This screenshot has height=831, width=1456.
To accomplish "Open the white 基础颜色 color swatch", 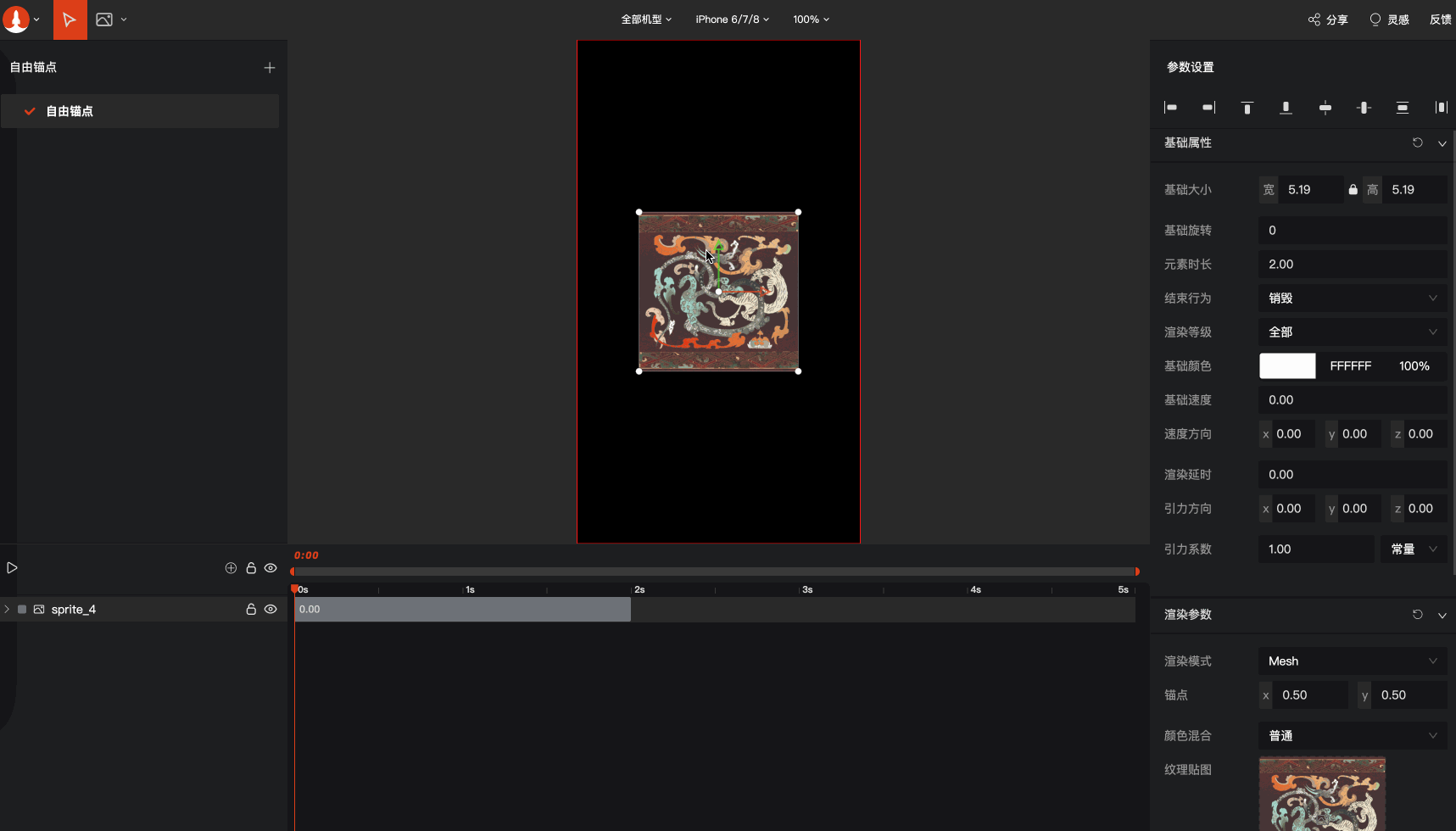I will coord(1287,366).
